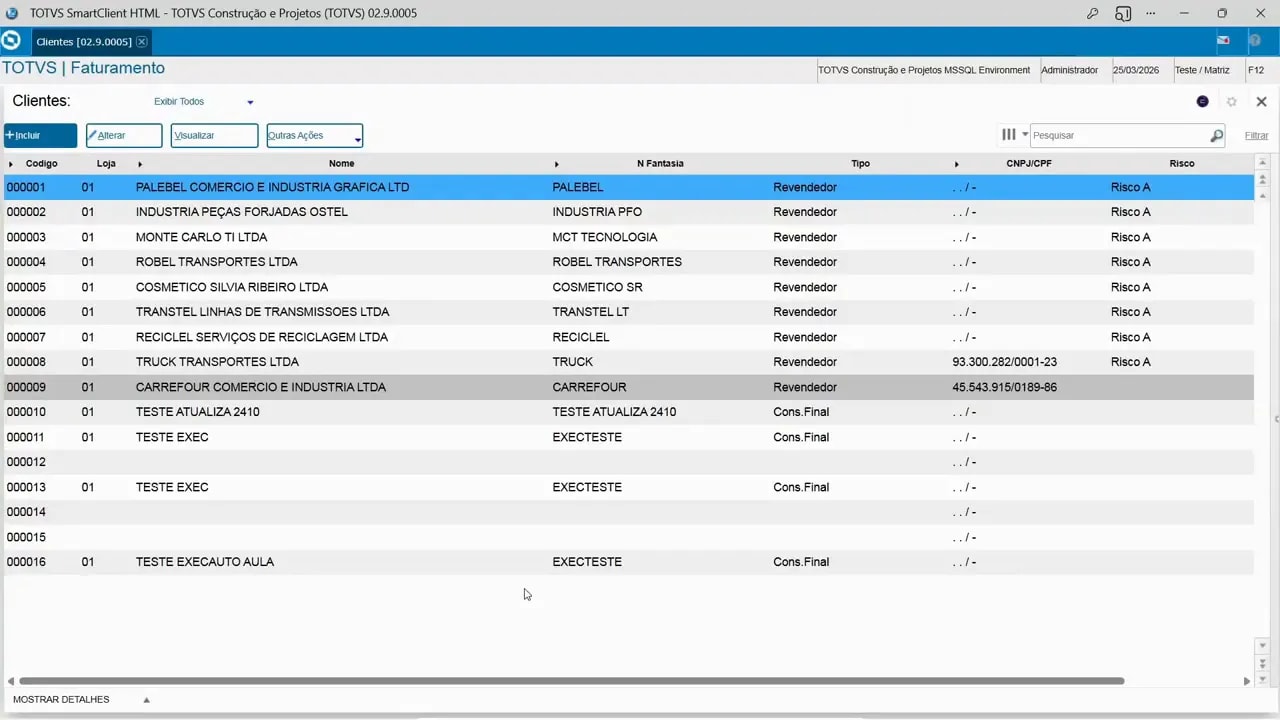The height and width of the screenshot is (720, 1280).
Task: Click the dark user profile circle icon
Action: [x=1202, y=101]
